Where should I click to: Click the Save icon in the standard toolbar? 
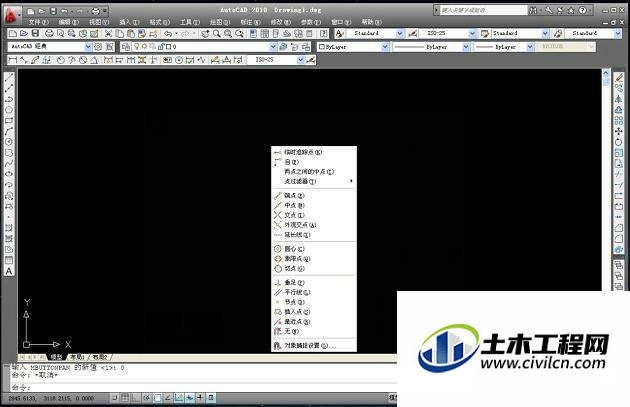coord(35,34)
